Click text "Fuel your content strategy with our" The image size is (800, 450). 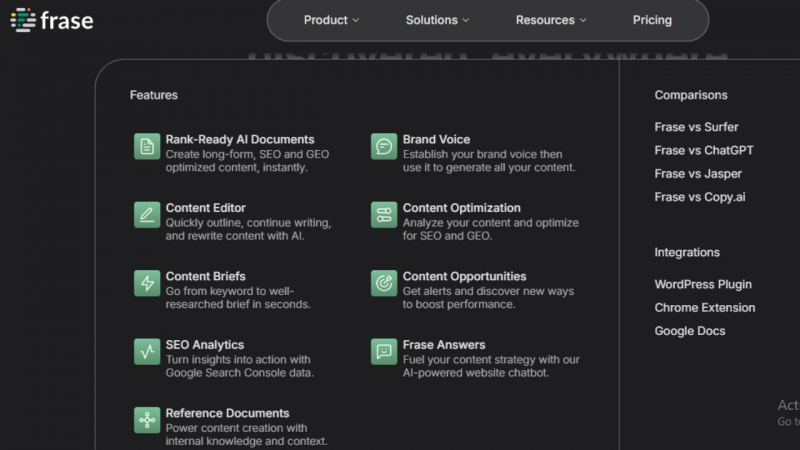491,359
